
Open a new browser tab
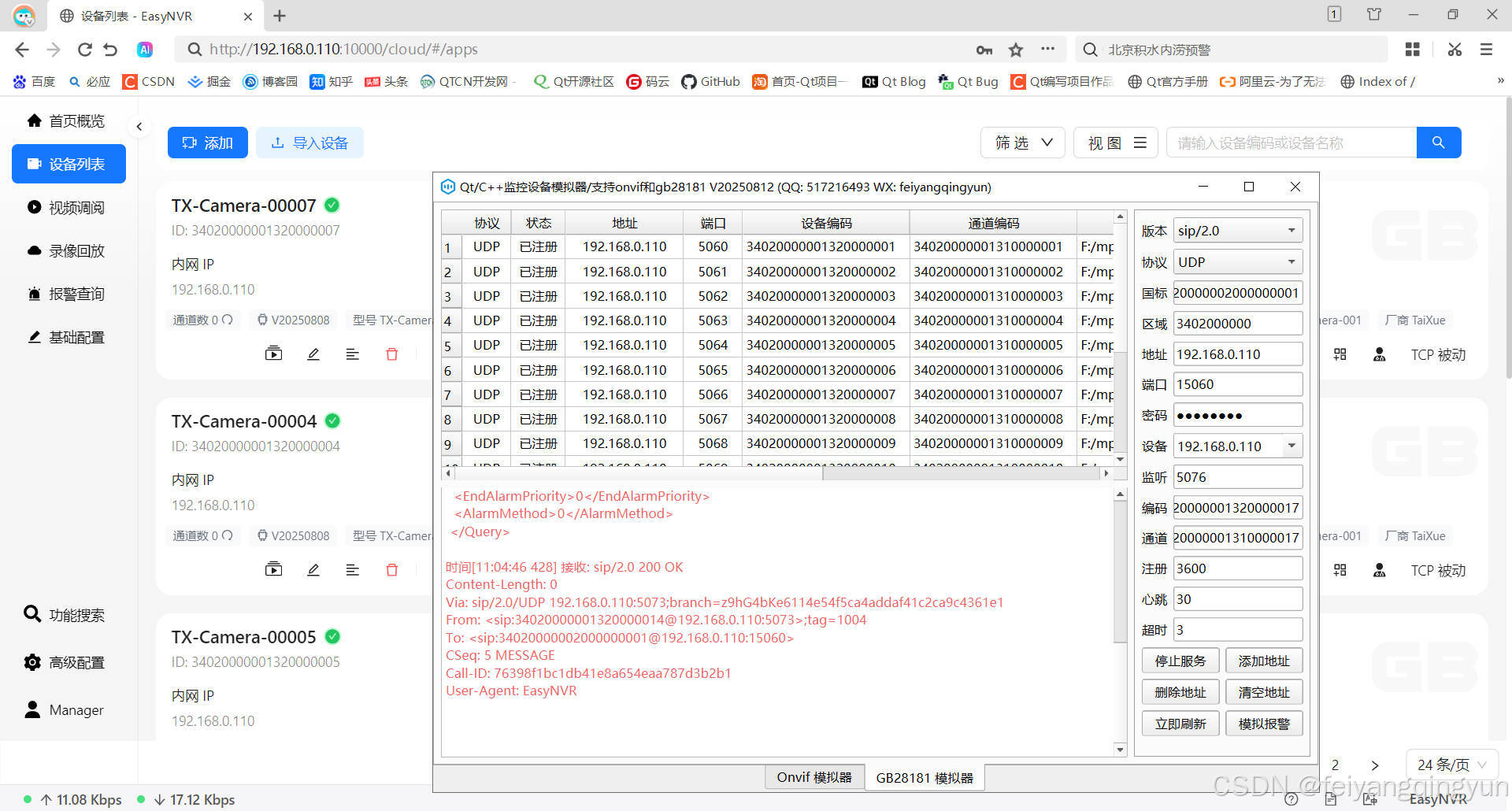pyautogui.click(x=280, y=16)
